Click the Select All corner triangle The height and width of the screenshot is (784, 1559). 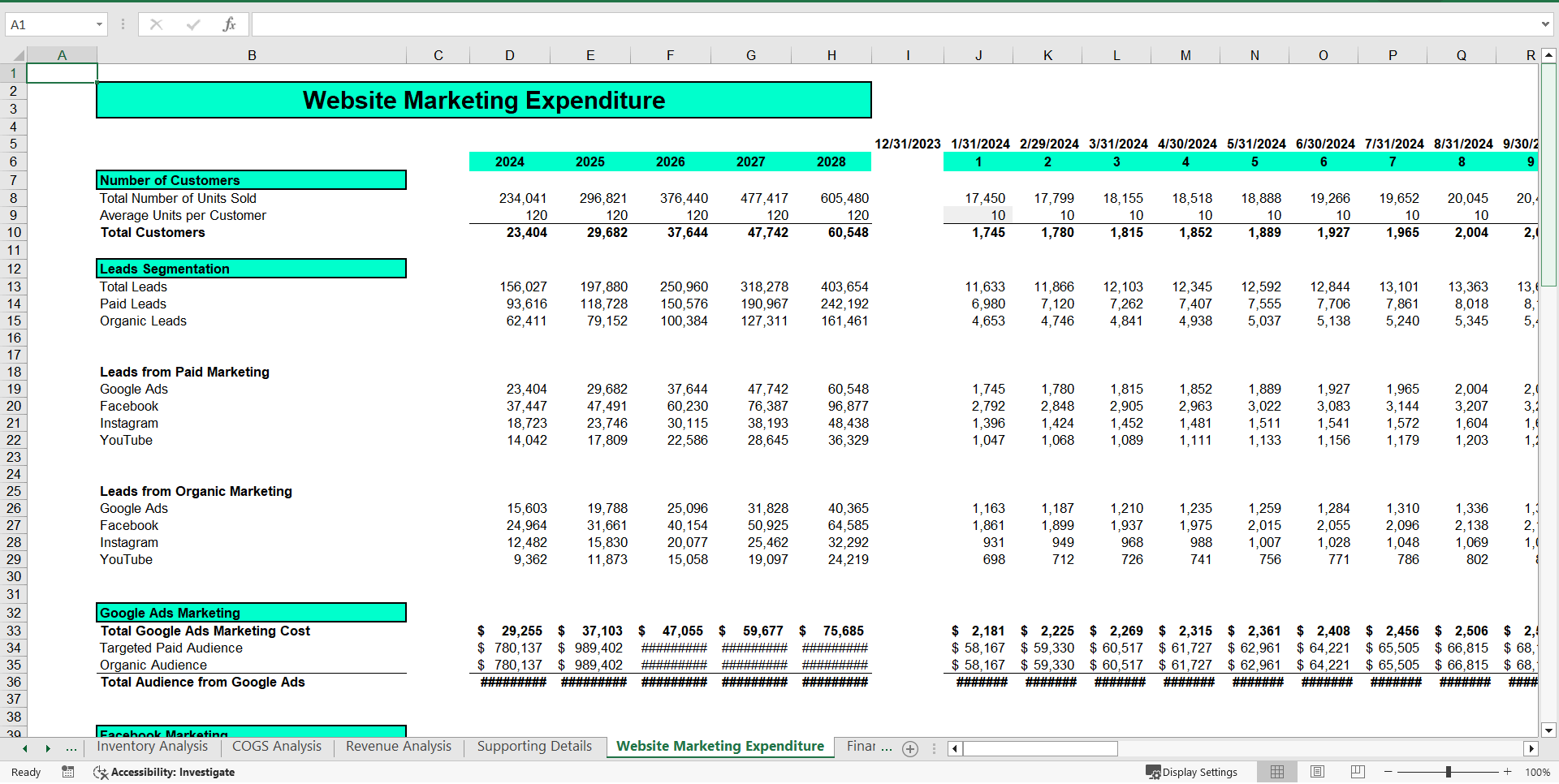click(18, 55)
